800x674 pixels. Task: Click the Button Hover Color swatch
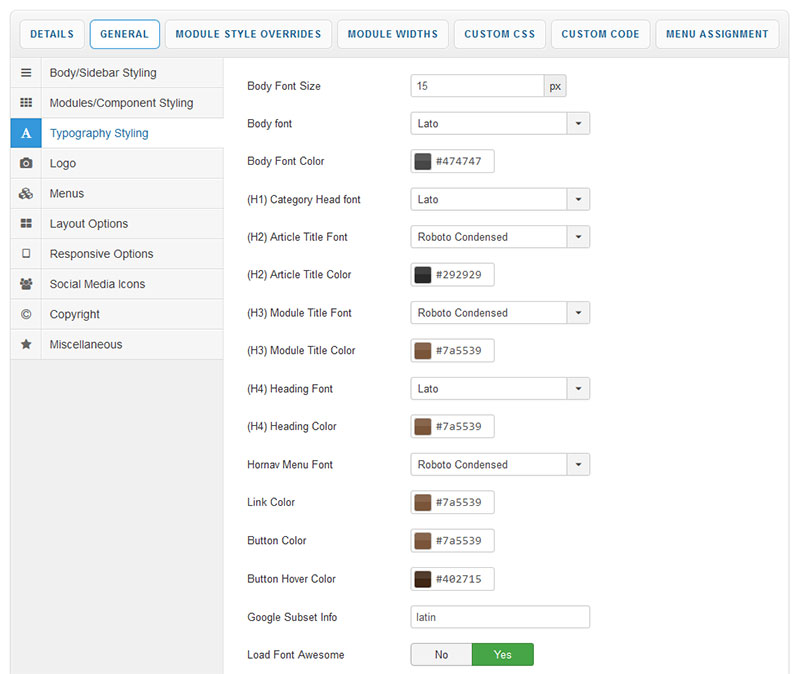[423, 579]
